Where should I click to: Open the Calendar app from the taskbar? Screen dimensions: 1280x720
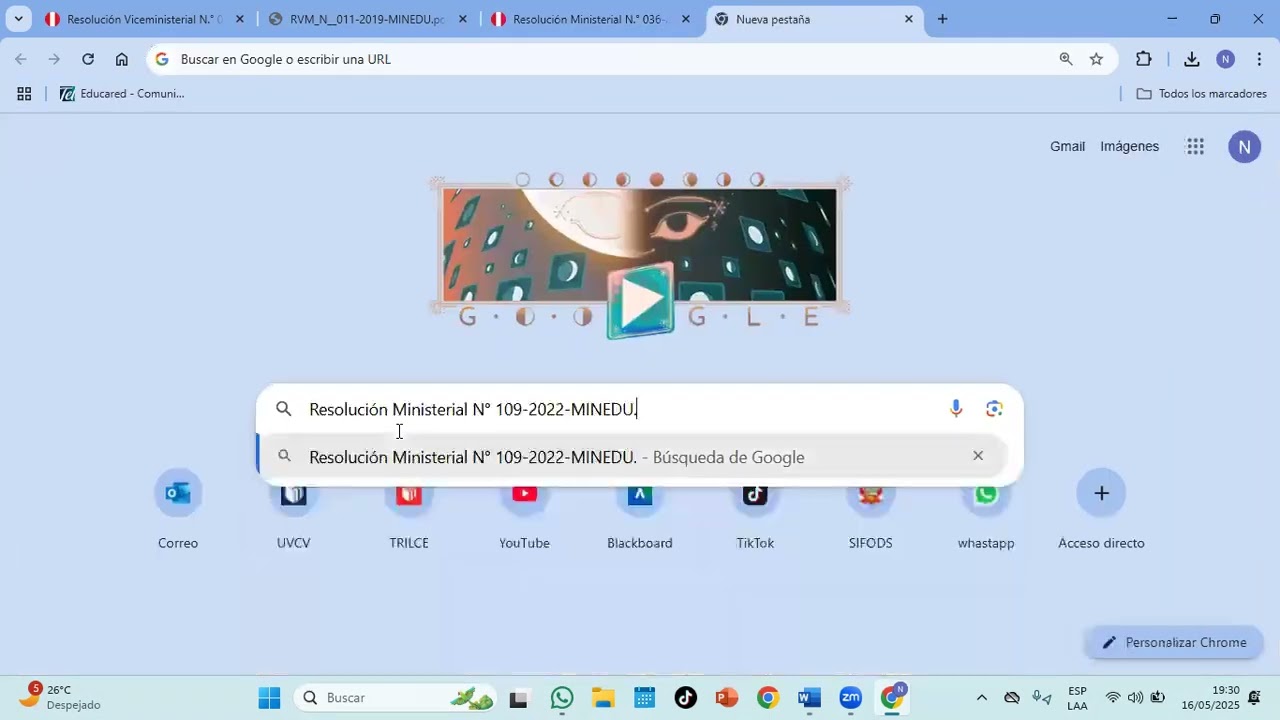pos(644,698)
